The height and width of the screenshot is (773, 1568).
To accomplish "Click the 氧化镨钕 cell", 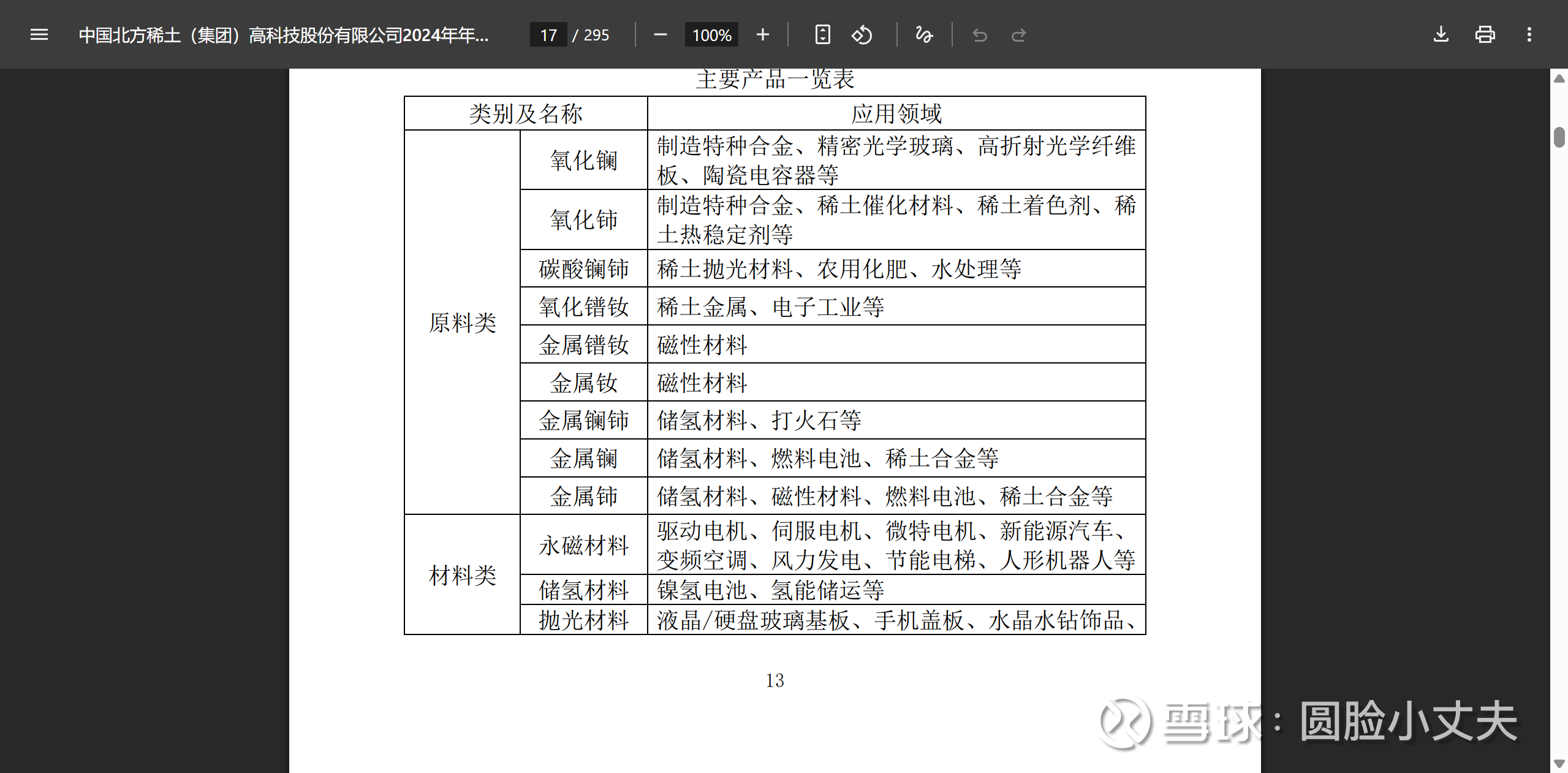I will 583,307.
